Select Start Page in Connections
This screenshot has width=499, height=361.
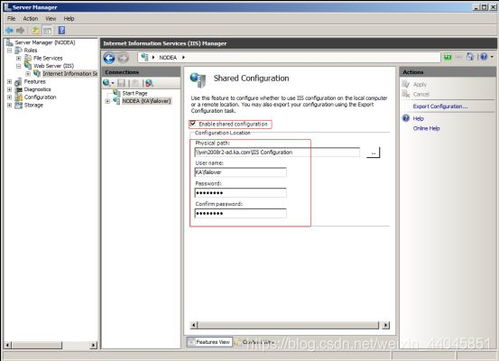[135, 93]
